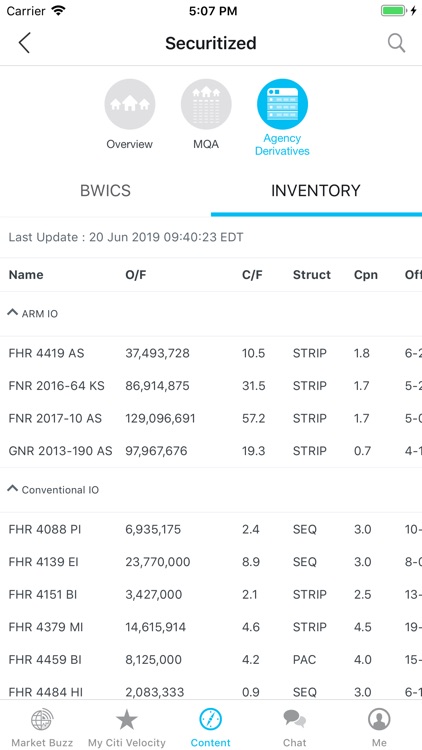Click O/F value 129,096,691
The height and width of the screenshot is (750, 422).
coord(160,418)
